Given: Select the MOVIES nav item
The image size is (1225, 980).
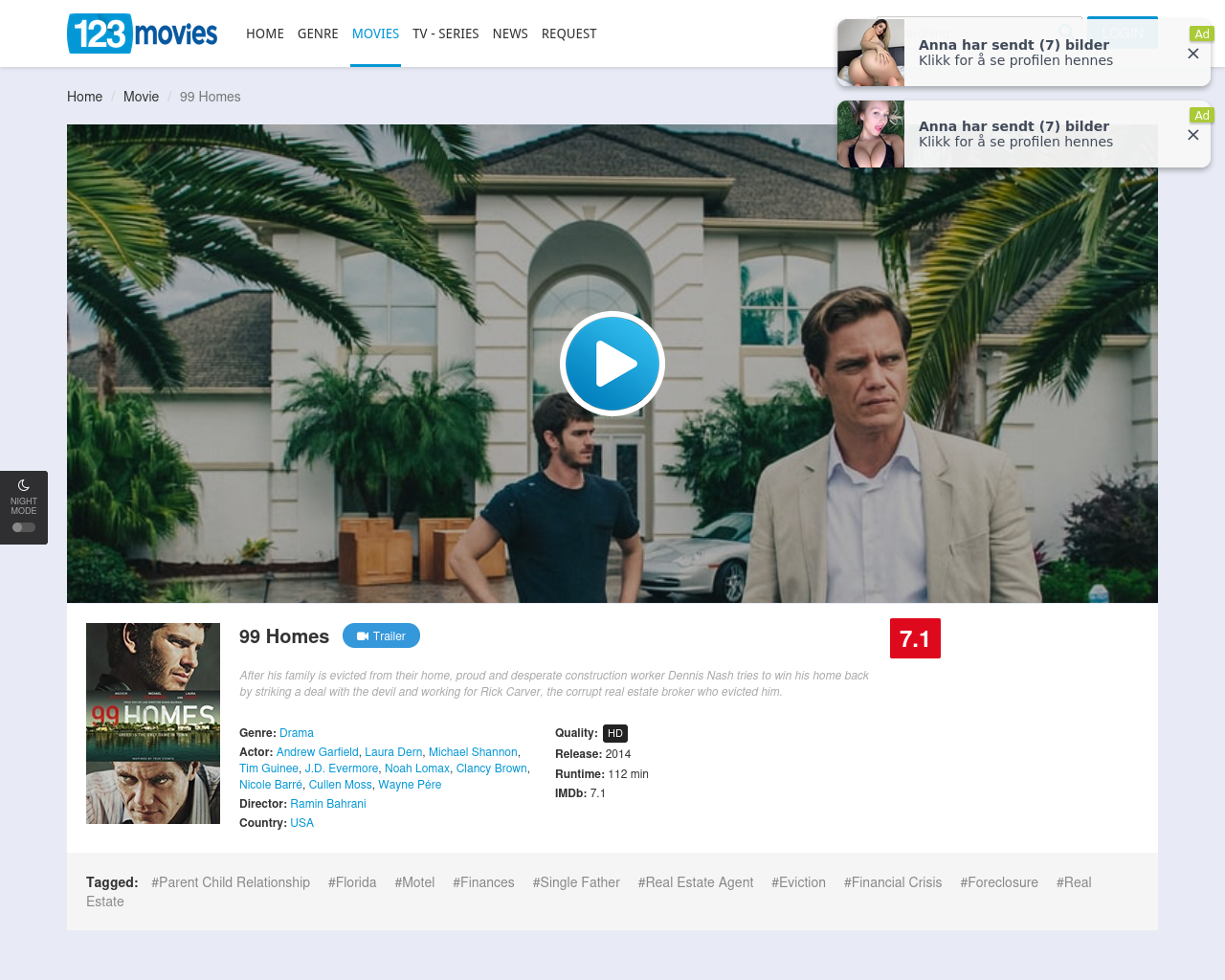Looking at the screenshot, I should click(375, 33).
